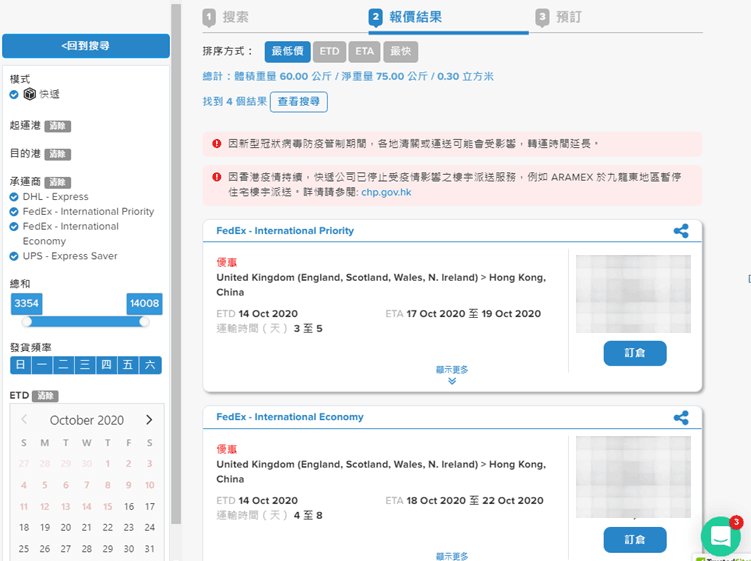Viewport: 751px width, 561px height.
Task: Click the 14008 maximum price label
Action: [144, 304]
